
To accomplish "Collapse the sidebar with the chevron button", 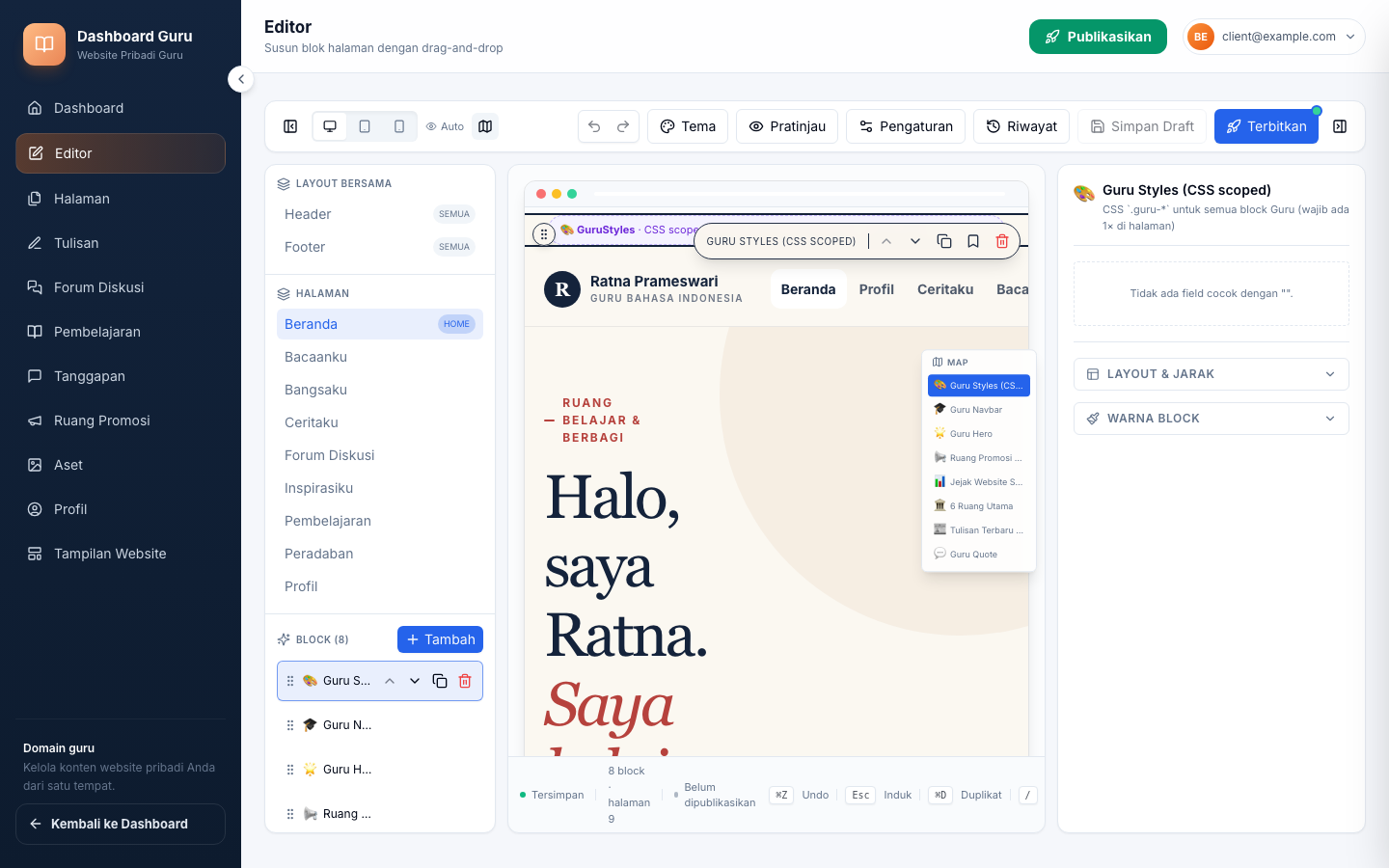I will click(241, 79).
